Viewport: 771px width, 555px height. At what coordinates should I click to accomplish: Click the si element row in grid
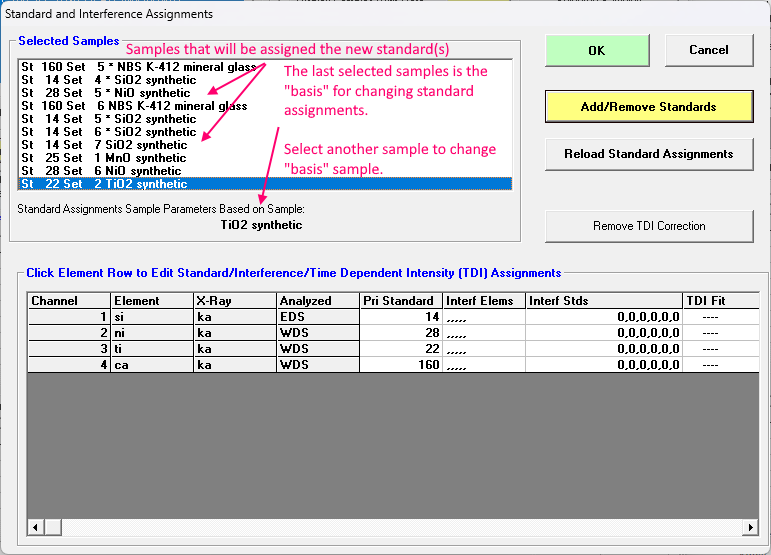tap(150, 317)
